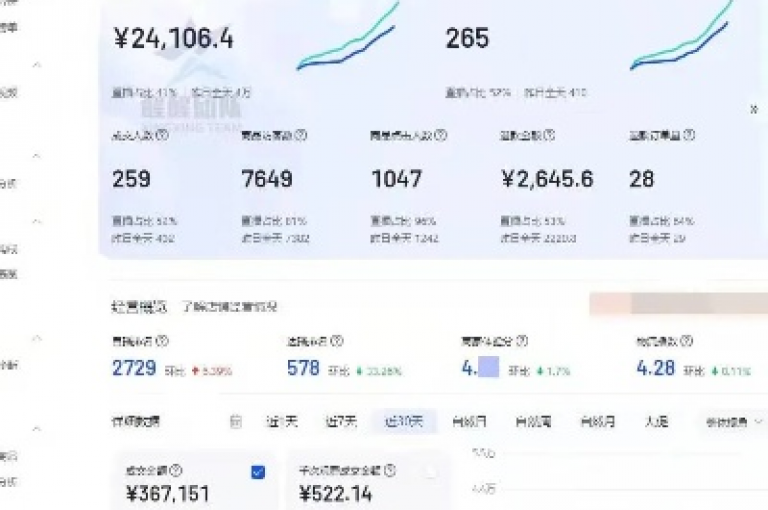Switch to the 自然月 tab
The height and width of the screenshot is (510, 768).
point(598,421)
